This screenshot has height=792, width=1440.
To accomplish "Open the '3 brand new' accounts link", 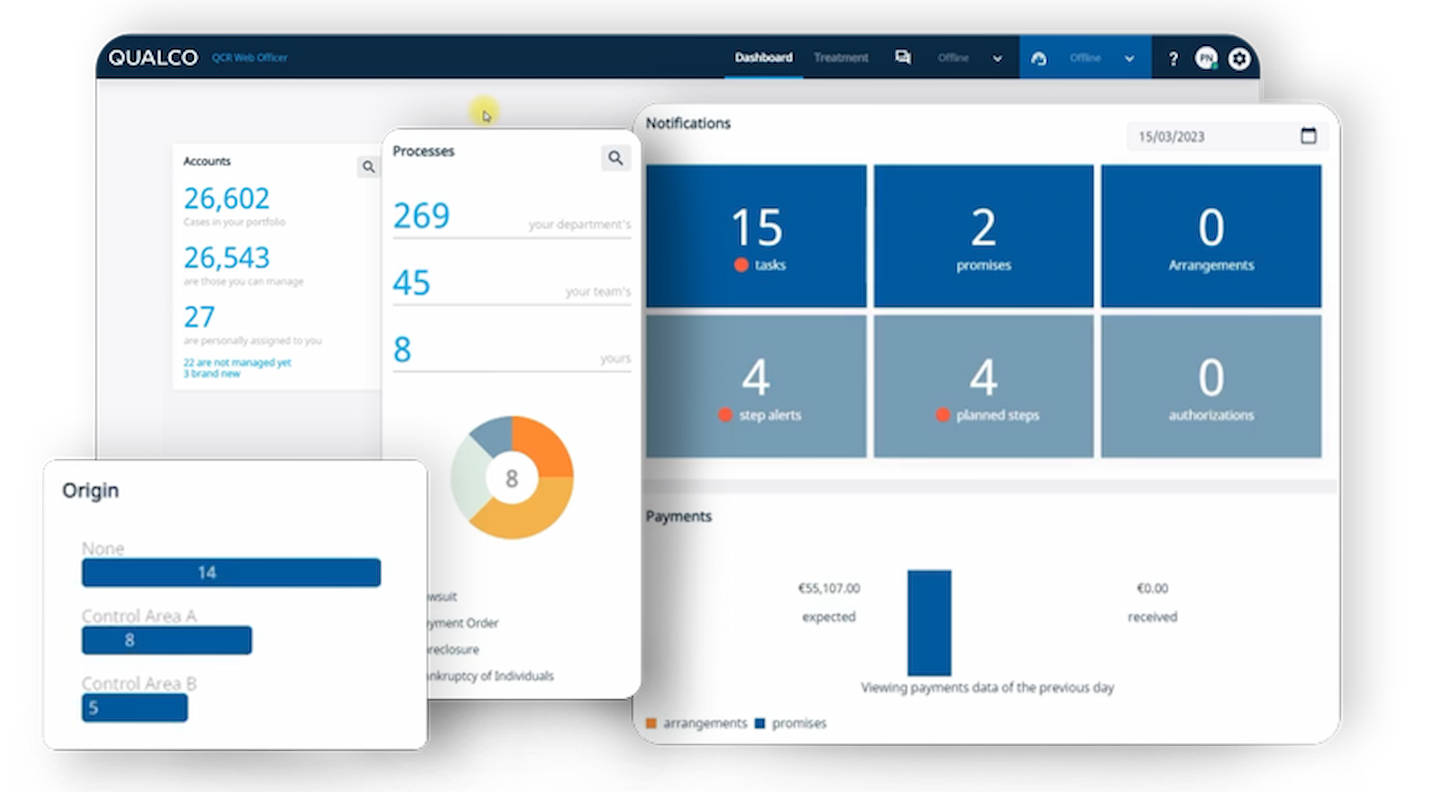I will tap(211, 373).
